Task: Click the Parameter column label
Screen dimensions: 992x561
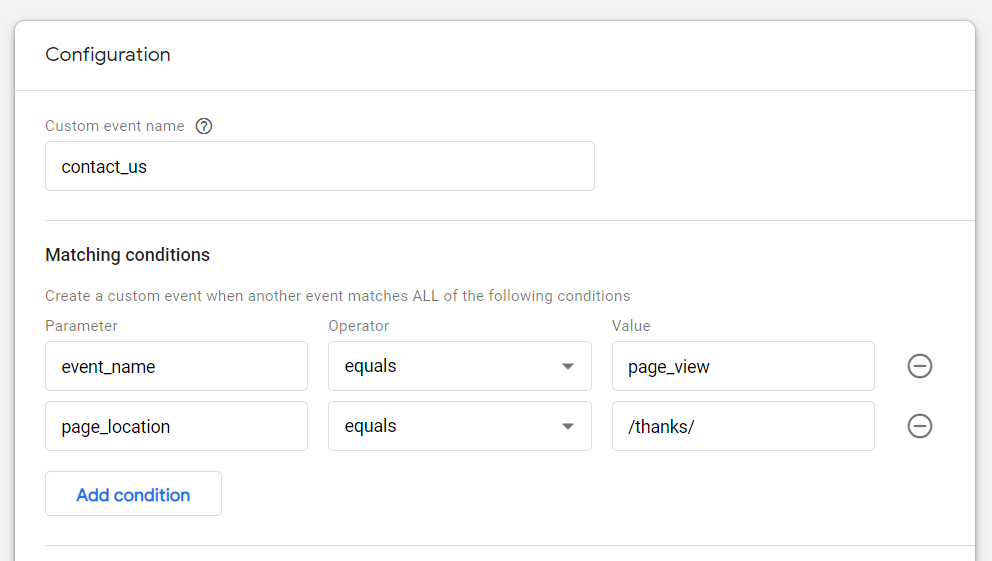Action: [x=81, y=326]
